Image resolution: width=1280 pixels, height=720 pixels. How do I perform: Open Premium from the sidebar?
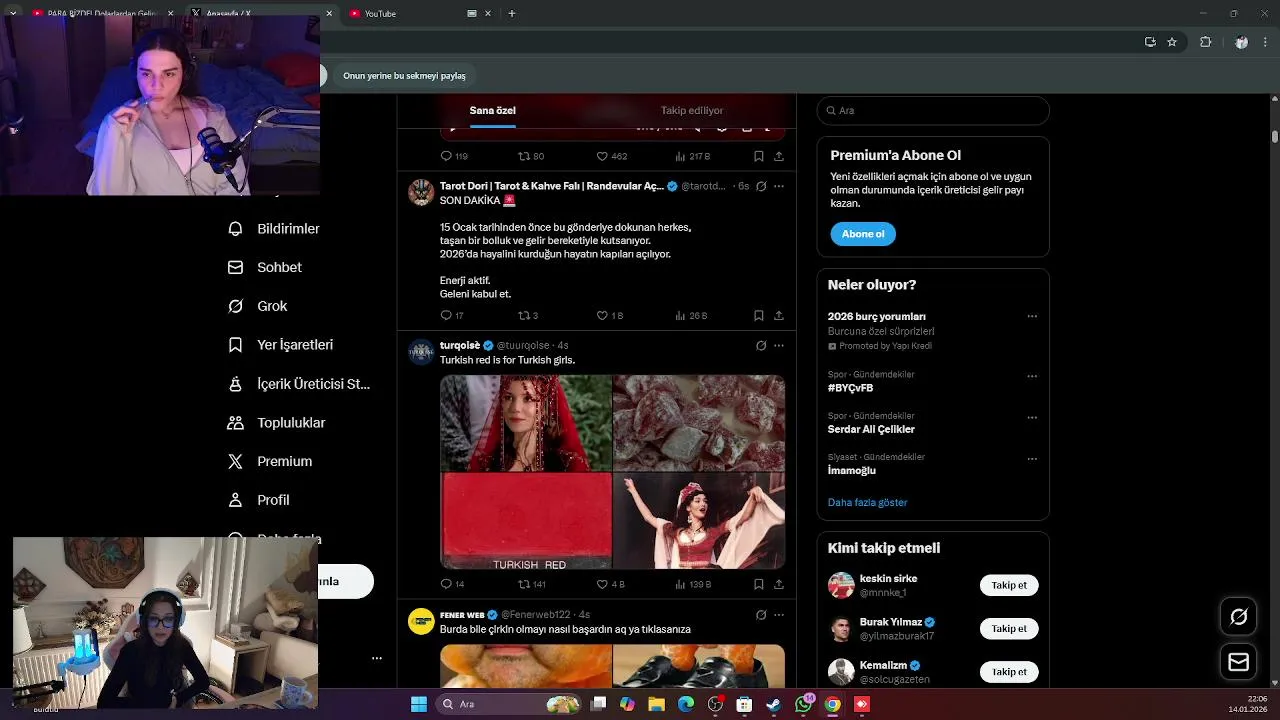tap(270, 461)
